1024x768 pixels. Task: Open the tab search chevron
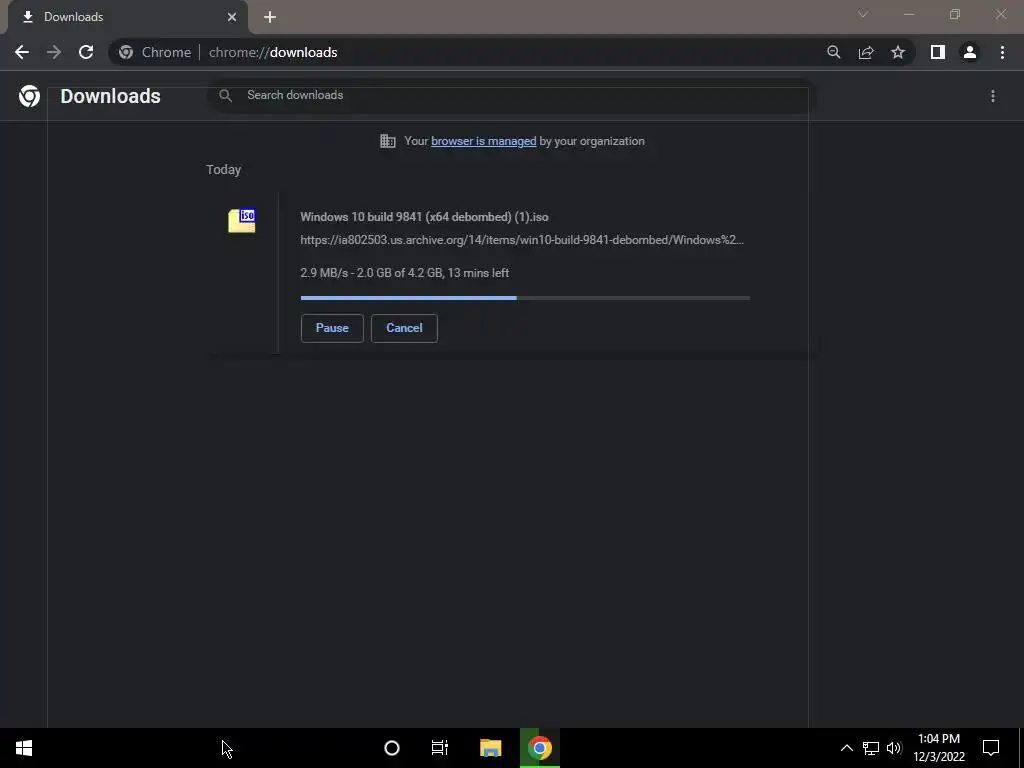863,14
